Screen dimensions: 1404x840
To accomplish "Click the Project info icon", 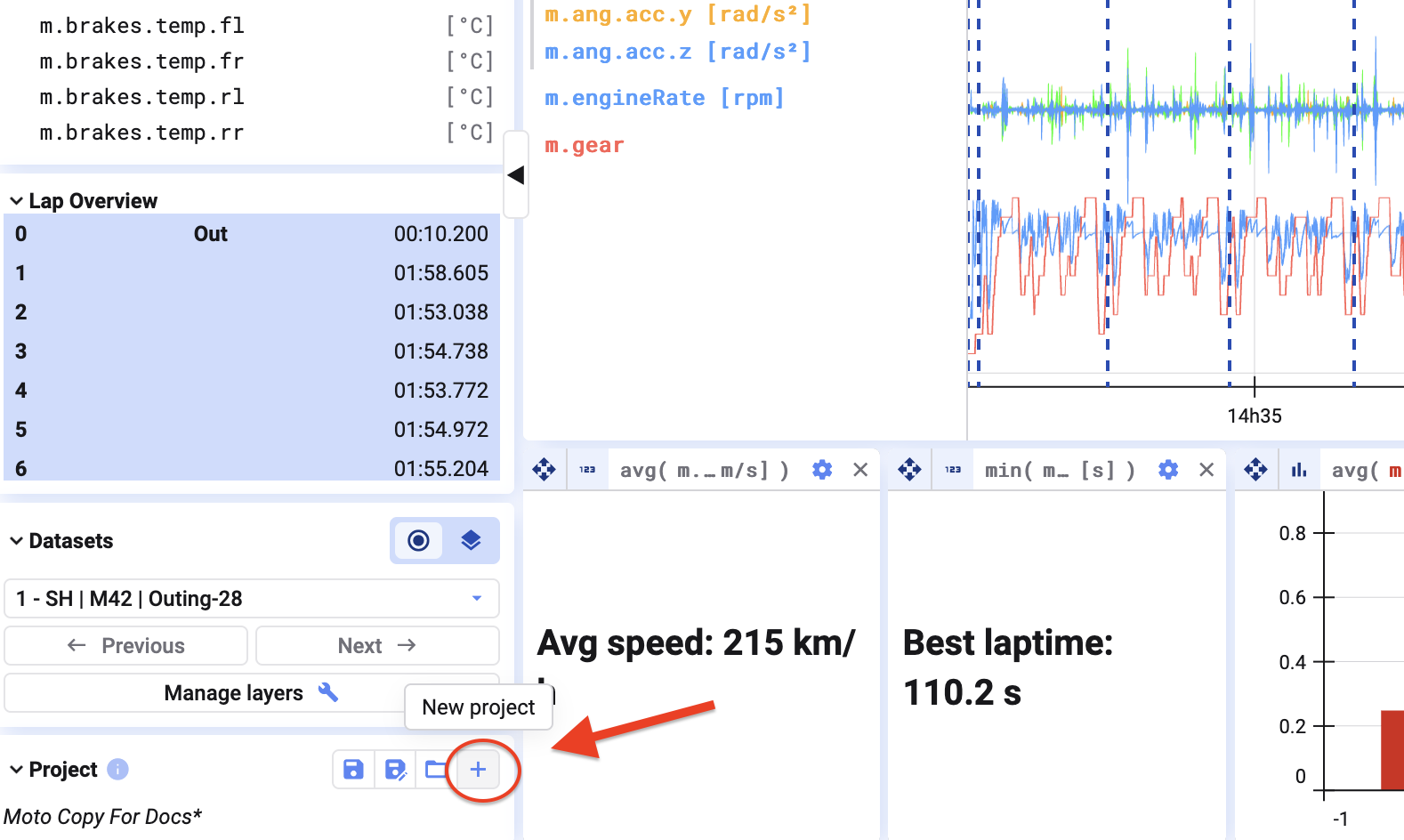I will point(117,770).
